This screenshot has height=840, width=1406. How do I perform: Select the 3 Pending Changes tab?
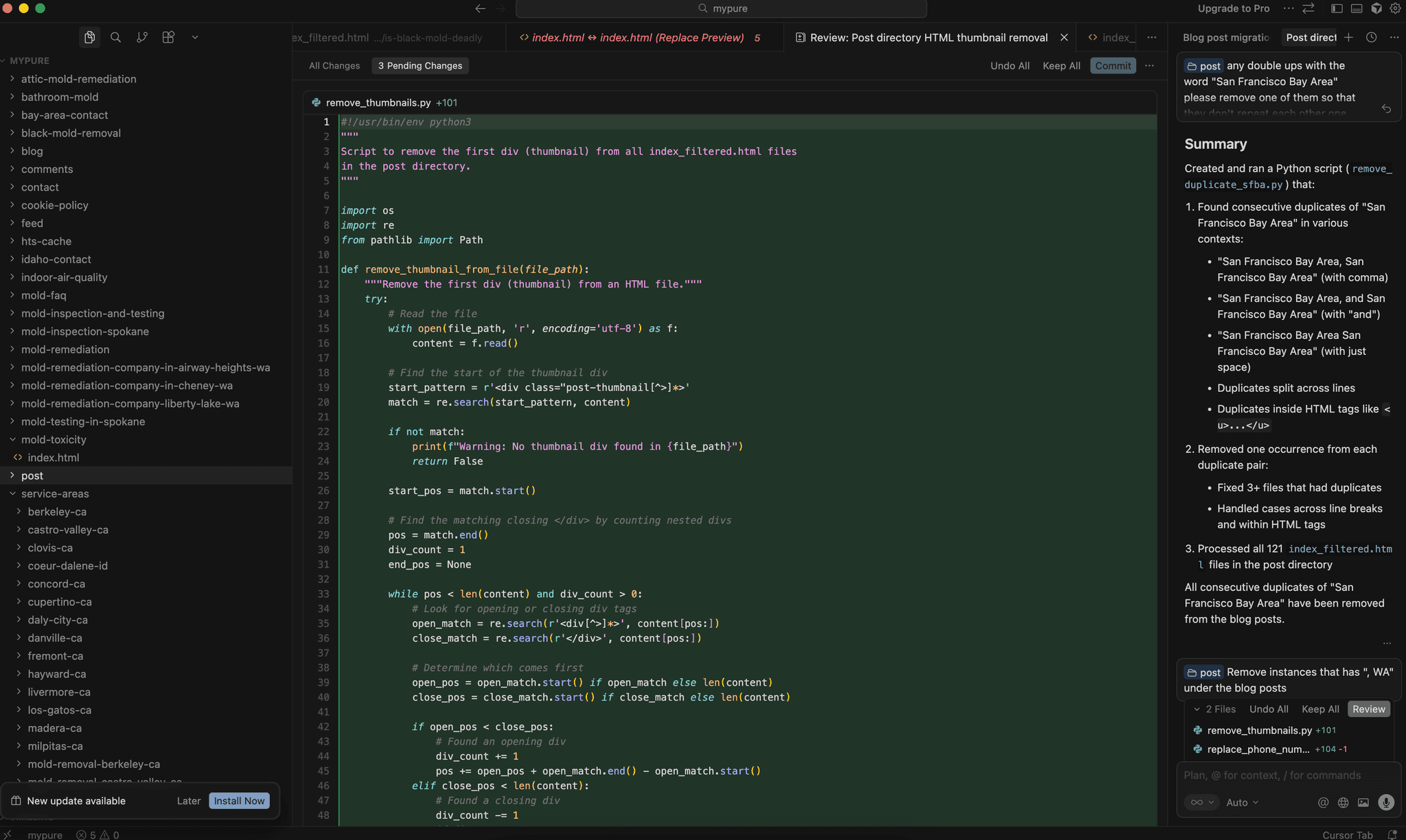tap(419, 65)
